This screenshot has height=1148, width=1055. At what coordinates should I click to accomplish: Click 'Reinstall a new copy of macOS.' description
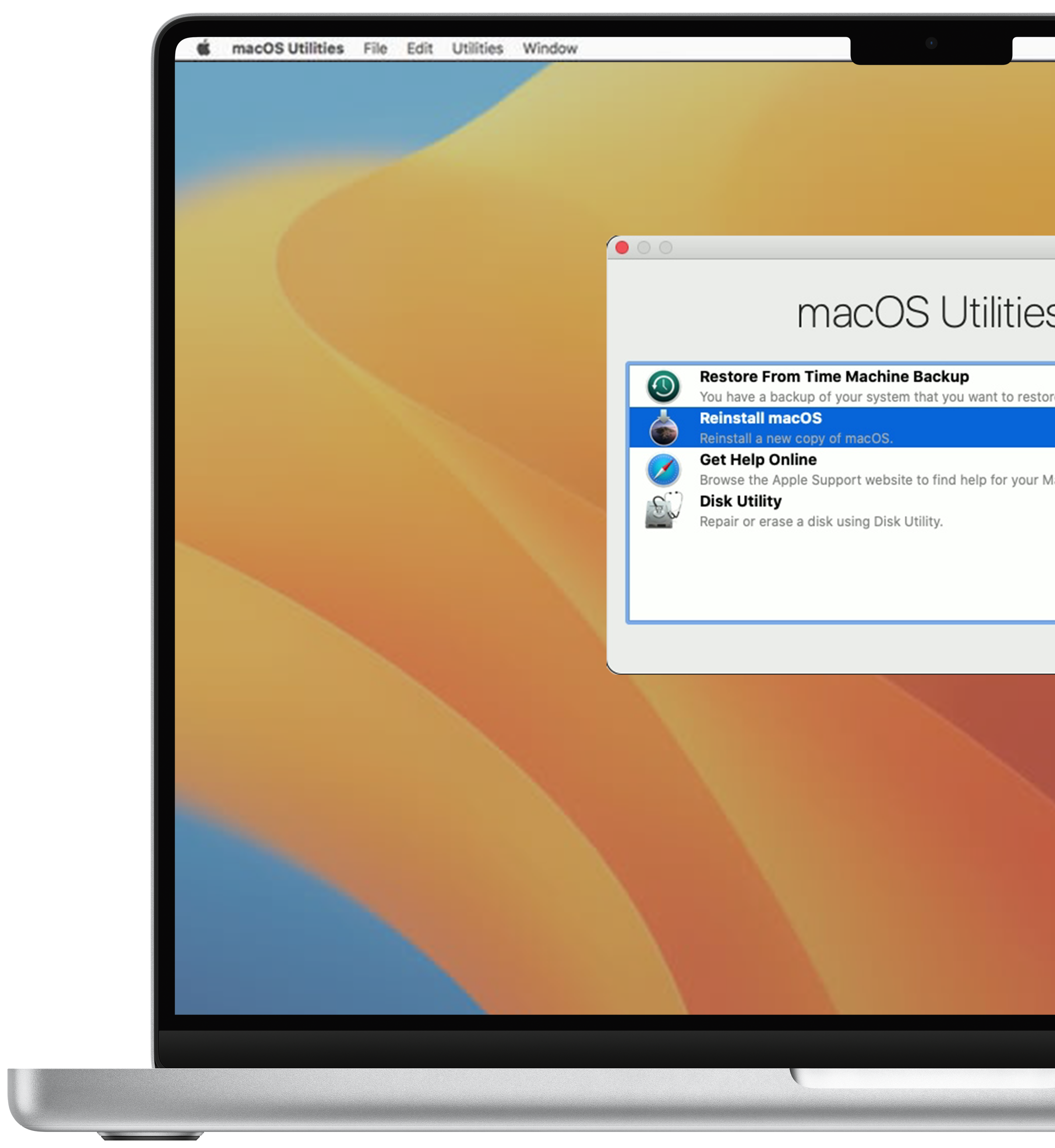pyautogui.click(x=796, y=438)
